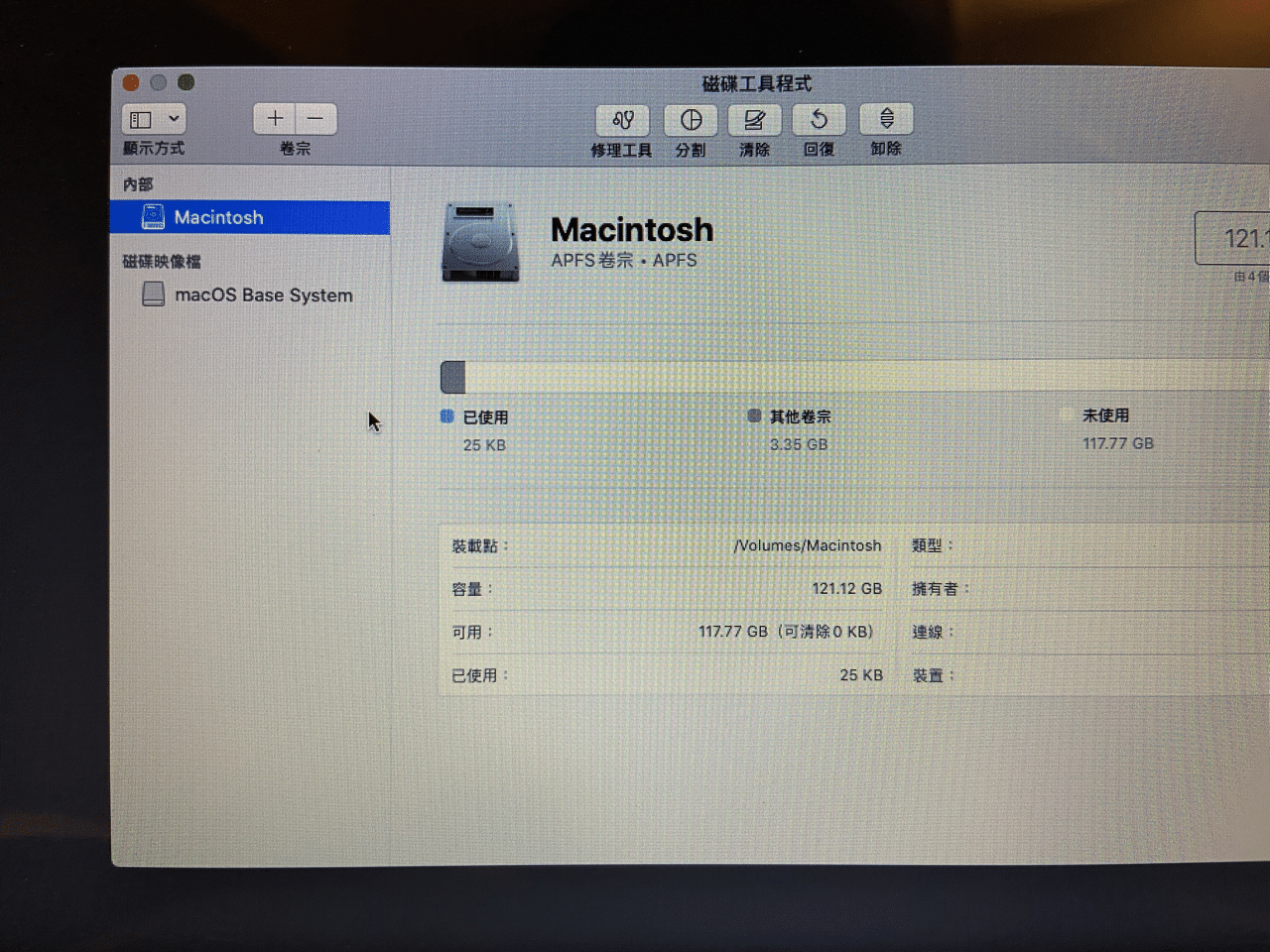
Task: Click the 容量 label
Action: pyautogui.click(x=472, y=589)
